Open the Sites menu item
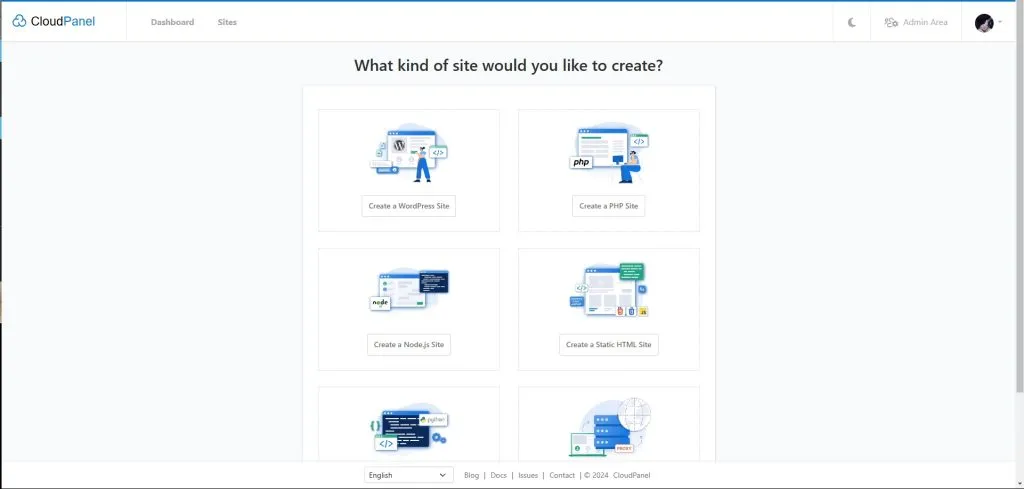Screen dimensions: 1024x489 tap(227, 22)
